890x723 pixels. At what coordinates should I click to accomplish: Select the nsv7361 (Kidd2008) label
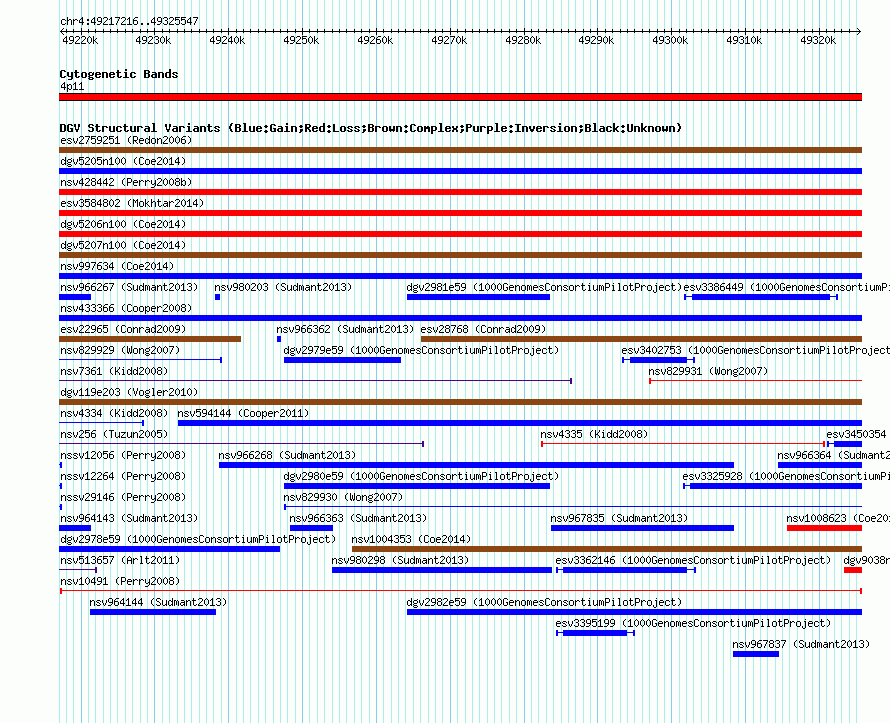coord(114,371)
